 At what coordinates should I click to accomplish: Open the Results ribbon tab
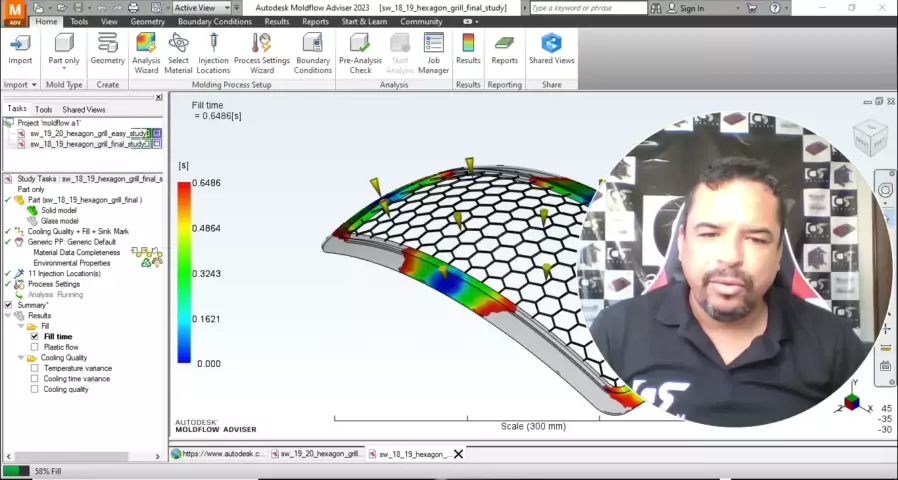[277, 21]
